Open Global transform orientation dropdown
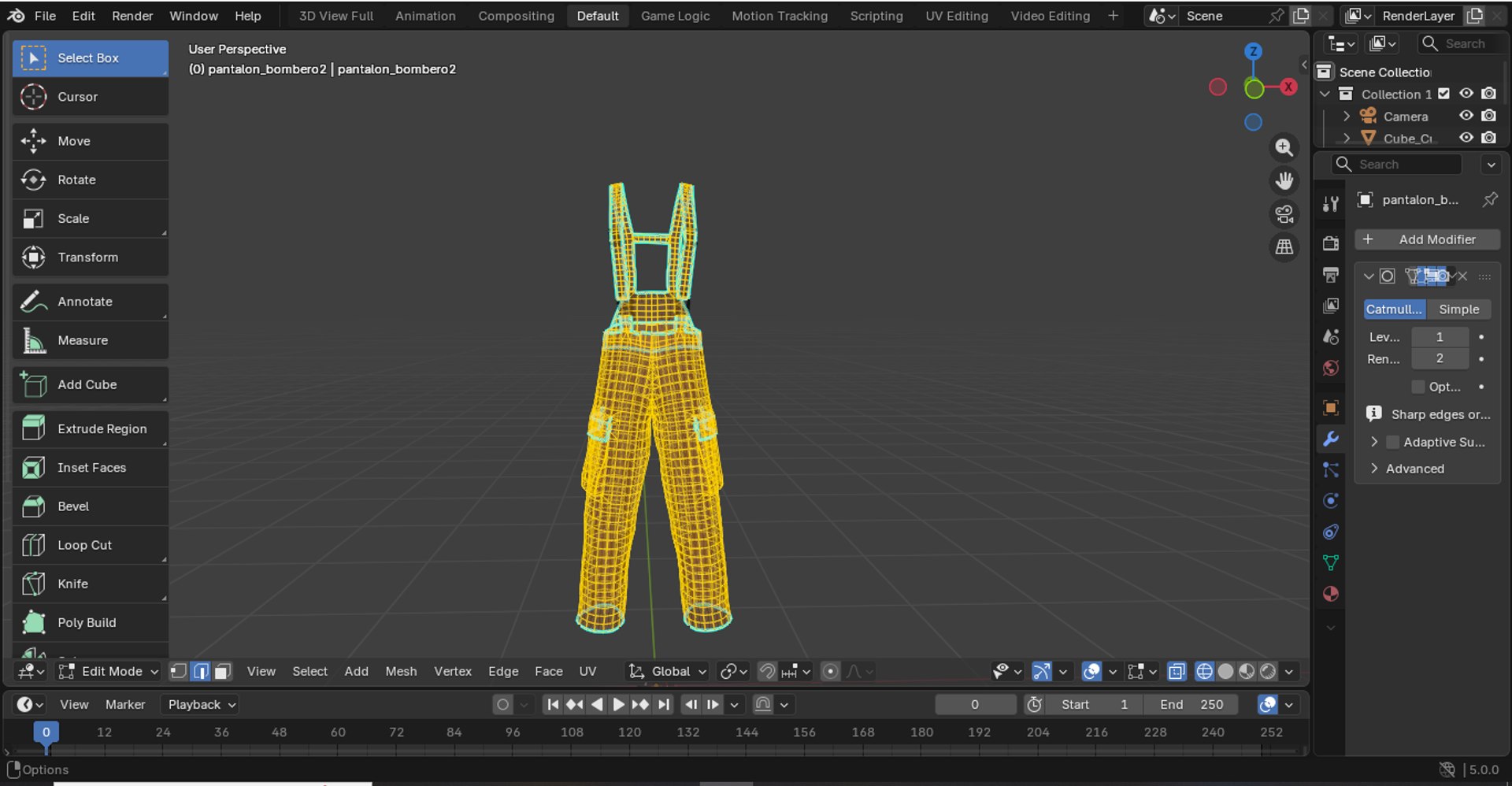This screenshot has height=786, width=1512. click(x=668, y=671)
